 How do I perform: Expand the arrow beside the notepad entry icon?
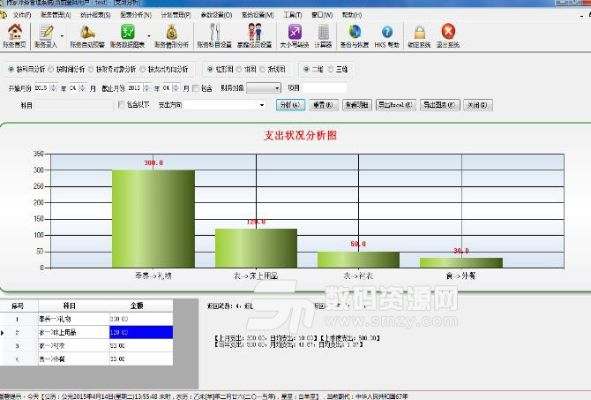[x=62, y=36]
